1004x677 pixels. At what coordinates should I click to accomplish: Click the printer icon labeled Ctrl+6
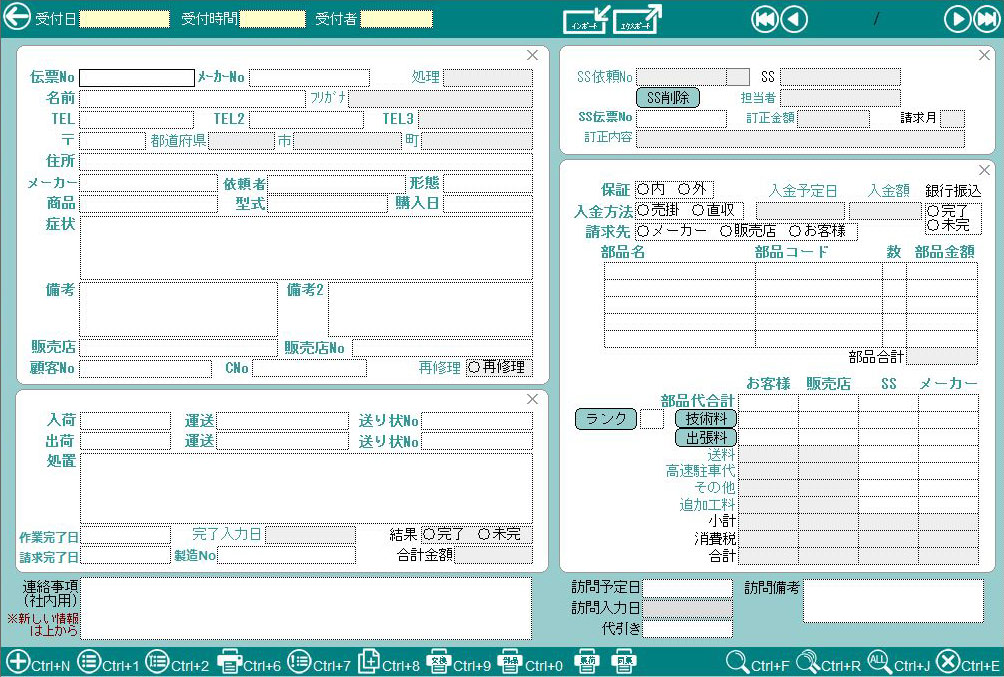(x=230, y=662)
